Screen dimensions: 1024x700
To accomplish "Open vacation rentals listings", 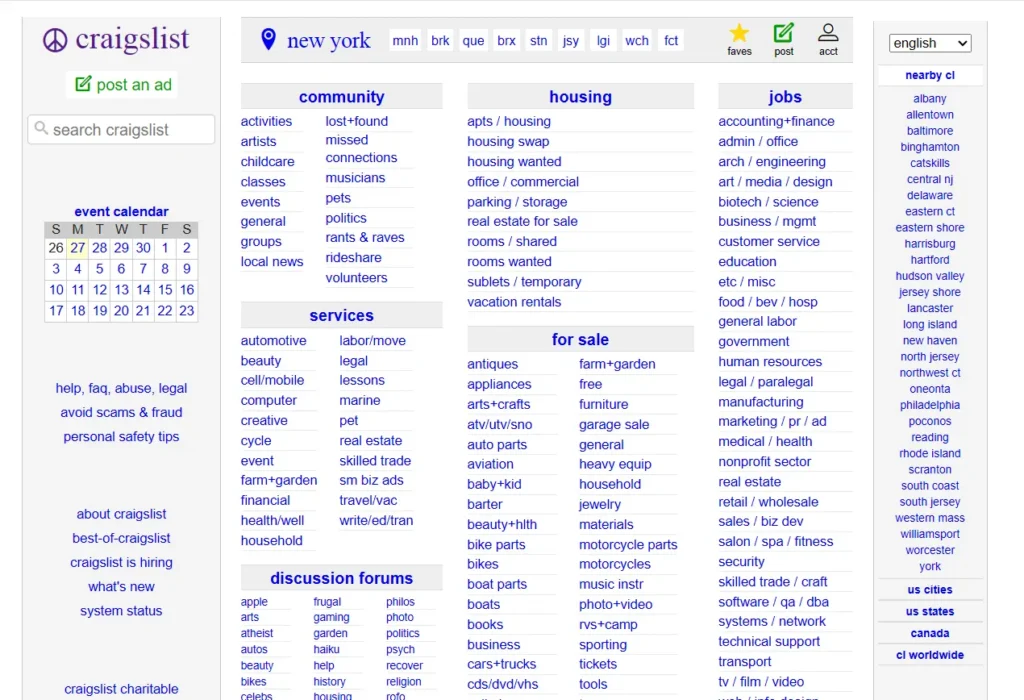I will click(x=514, y=302).
